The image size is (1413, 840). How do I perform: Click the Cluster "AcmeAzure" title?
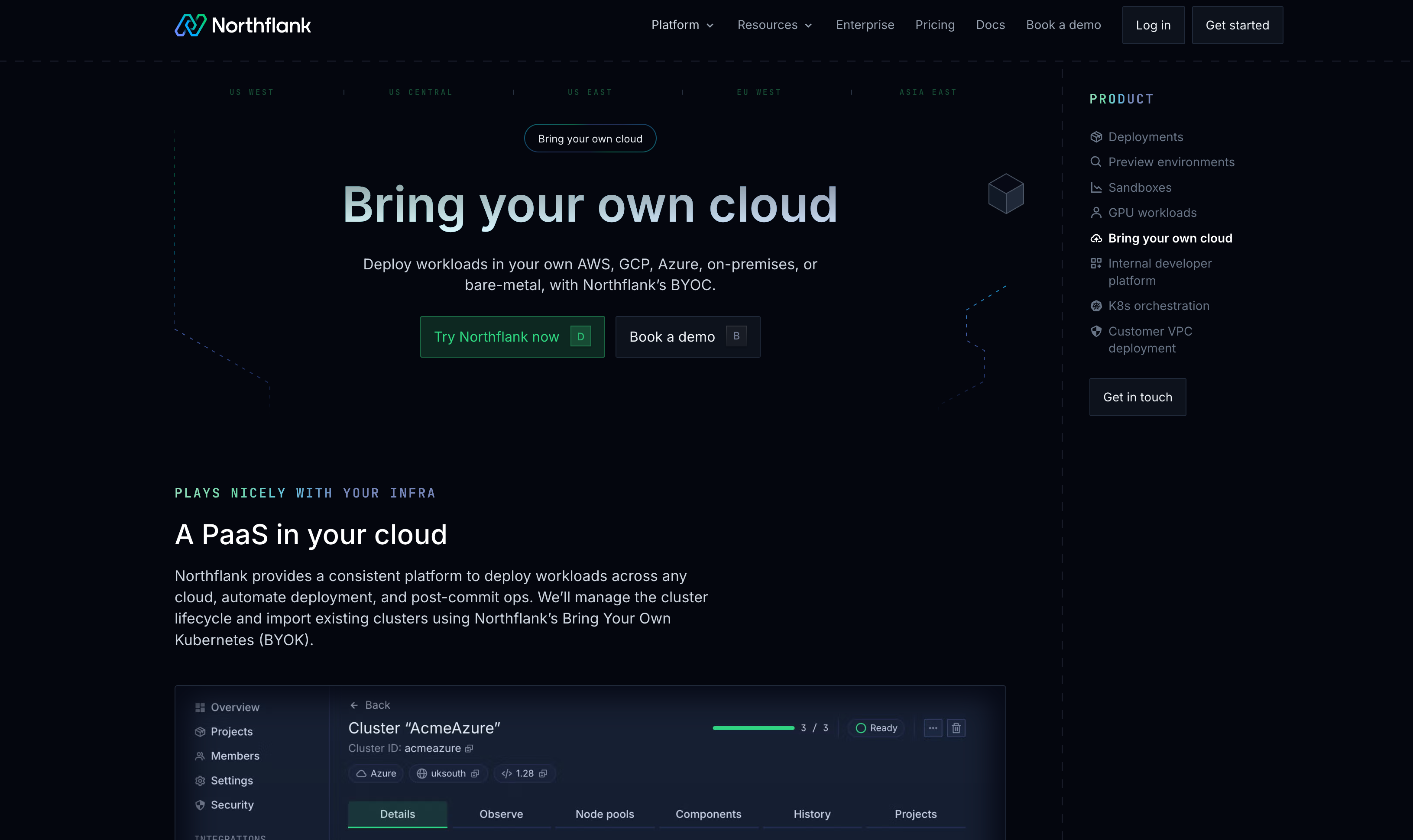(424, 728)
